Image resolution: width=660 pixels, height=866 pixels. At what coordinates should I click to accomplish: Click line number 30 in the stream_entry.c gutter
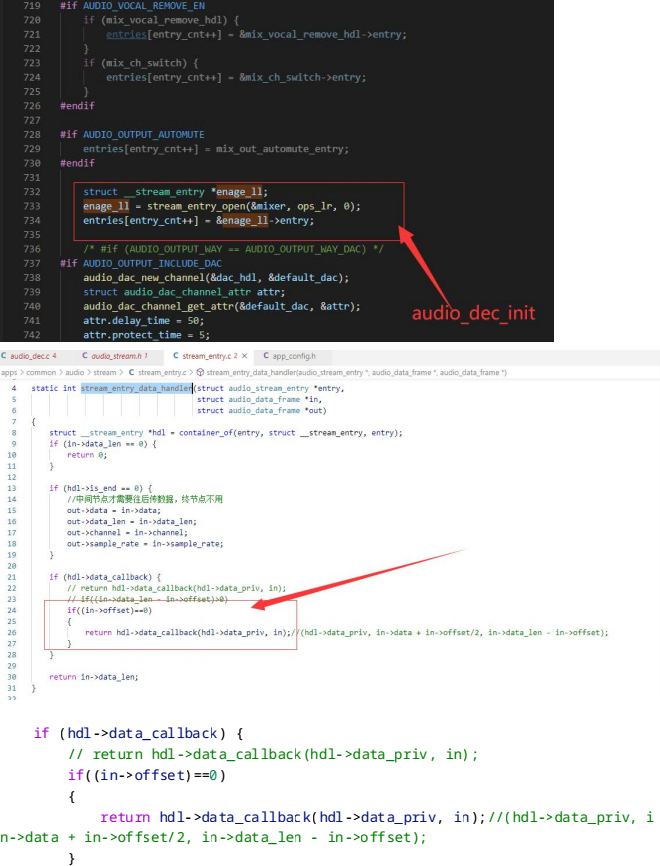[12, 677]
